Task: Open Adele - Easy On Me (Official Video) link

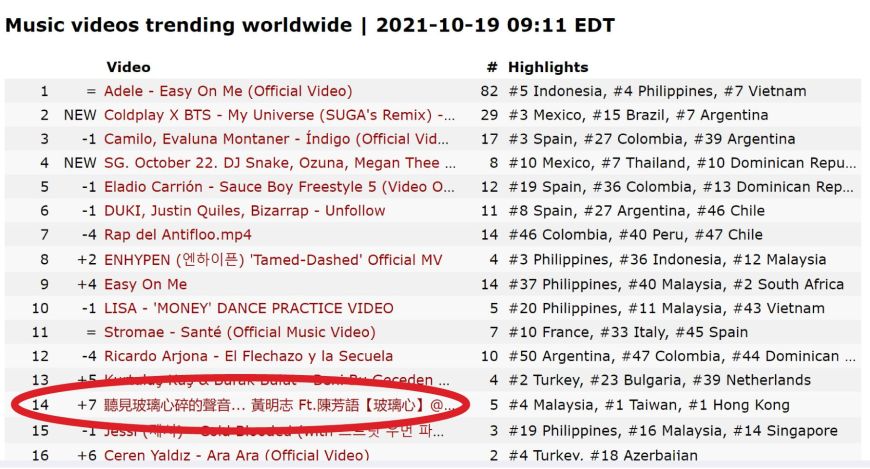Action: point(228,91)
